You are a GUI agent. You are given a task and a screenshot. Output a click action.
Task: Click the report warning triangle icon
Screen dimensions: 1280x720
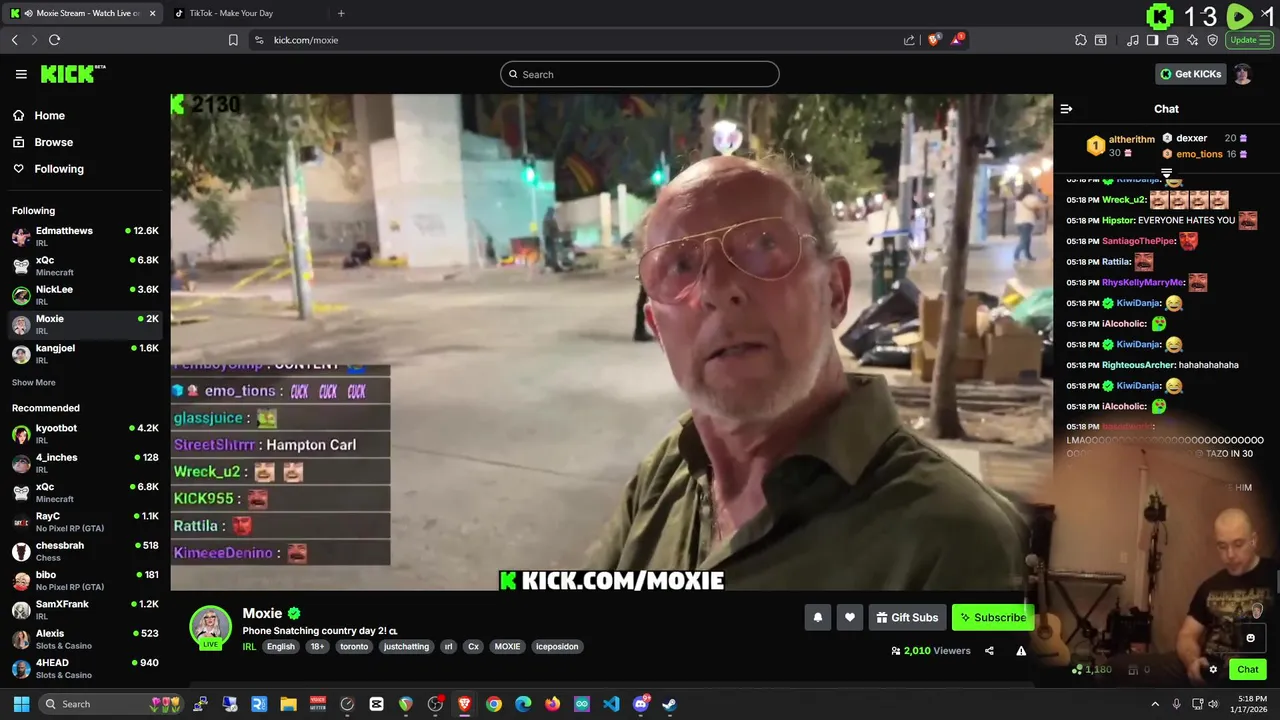1021,651
